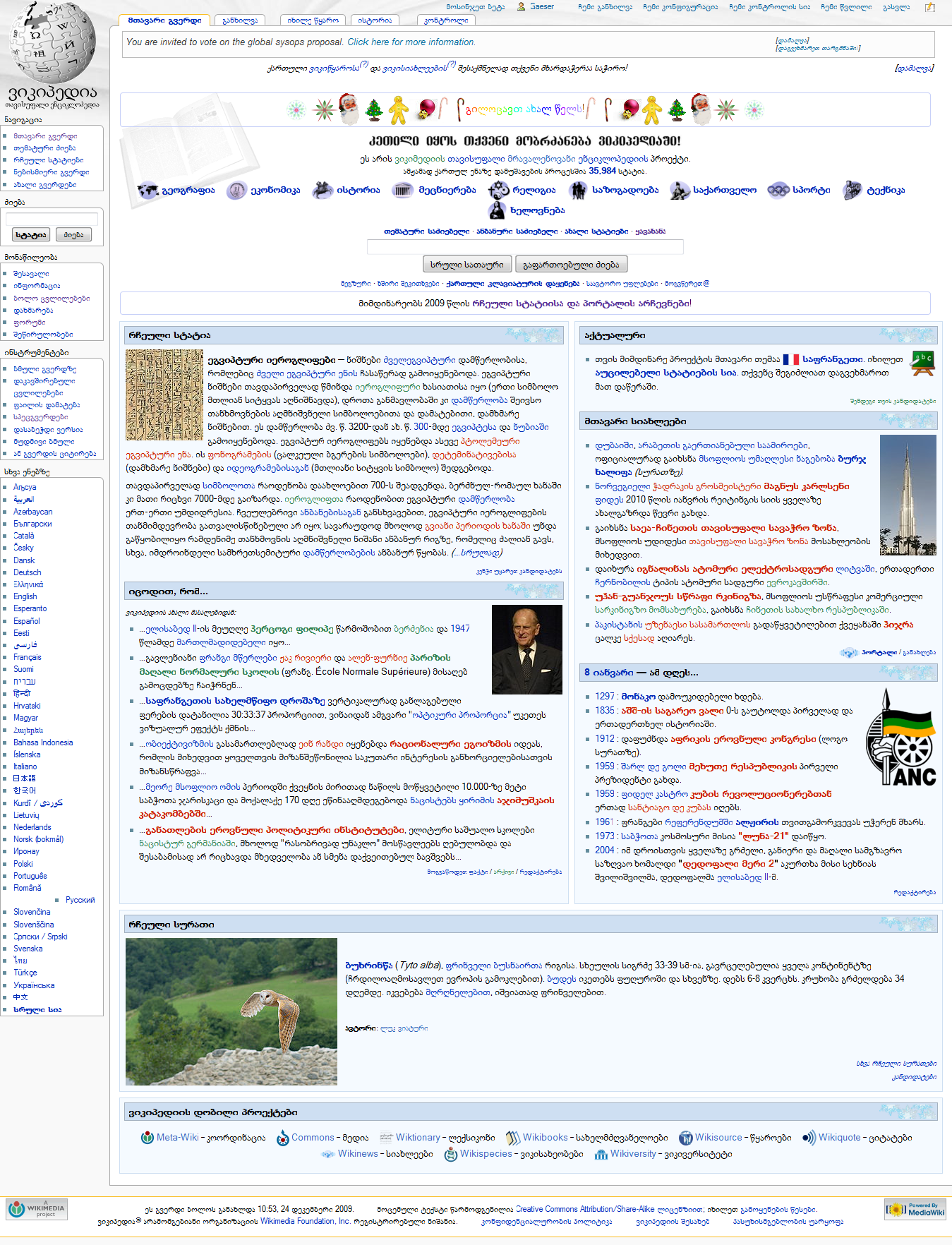Screen dimensions: 952x1245
Task: Open the Bahasa Indonesia language link
Action: click(43, 742)
